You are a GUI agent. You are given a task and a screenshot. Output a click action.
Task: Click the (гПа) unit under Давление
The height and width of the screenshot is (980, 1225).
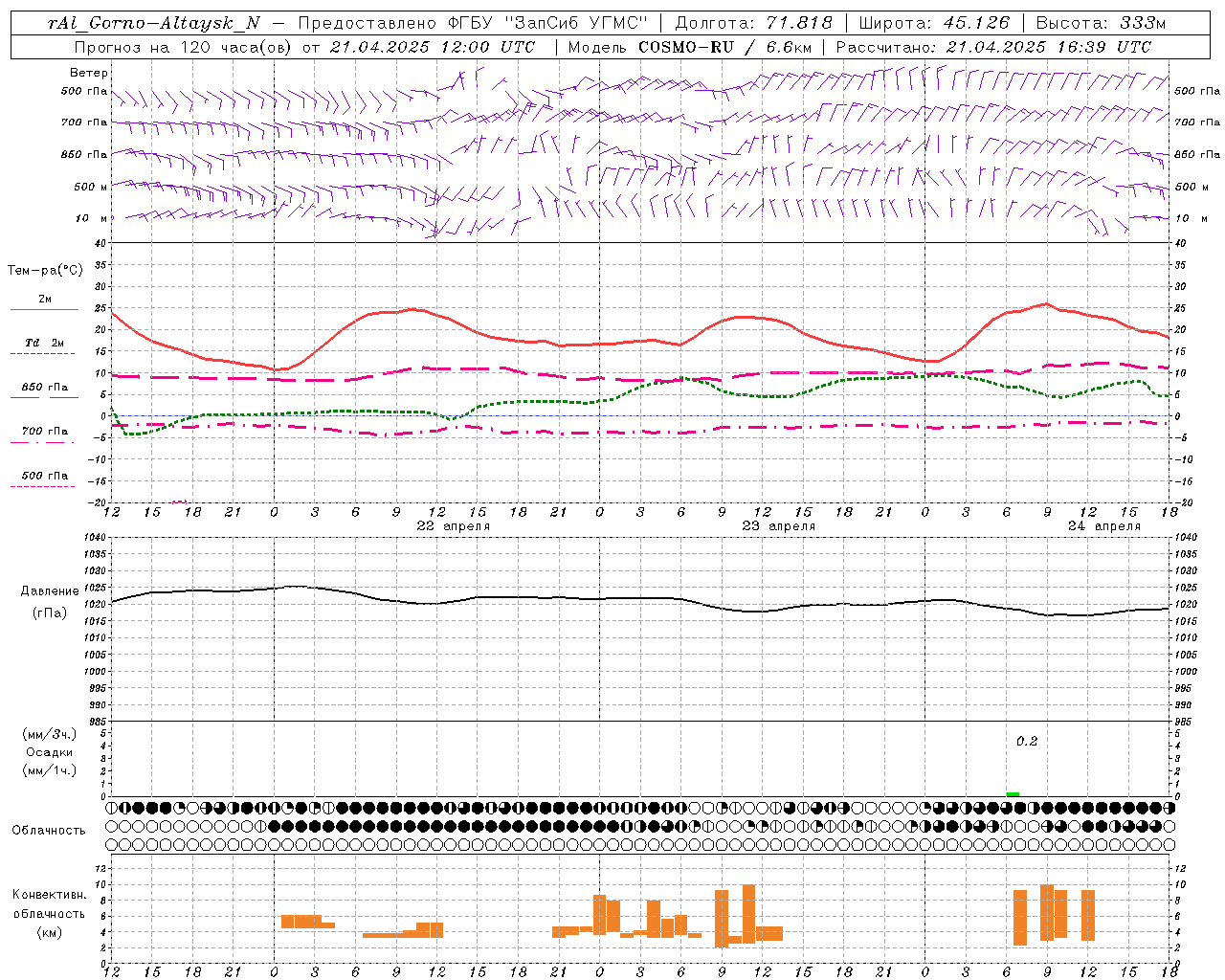point(50,612)
